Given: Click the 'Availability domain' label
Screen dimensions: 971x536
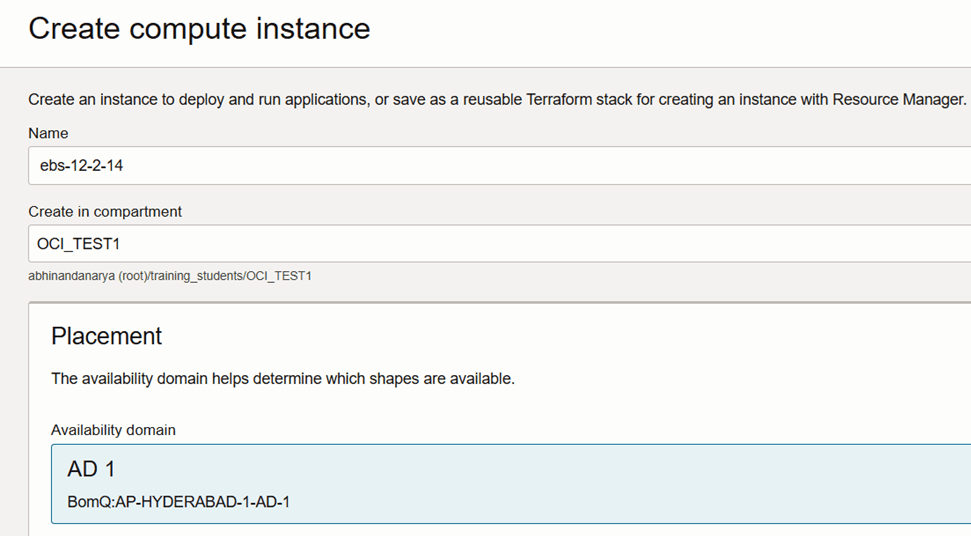Looking at the screenshot, I should [113, 430].
